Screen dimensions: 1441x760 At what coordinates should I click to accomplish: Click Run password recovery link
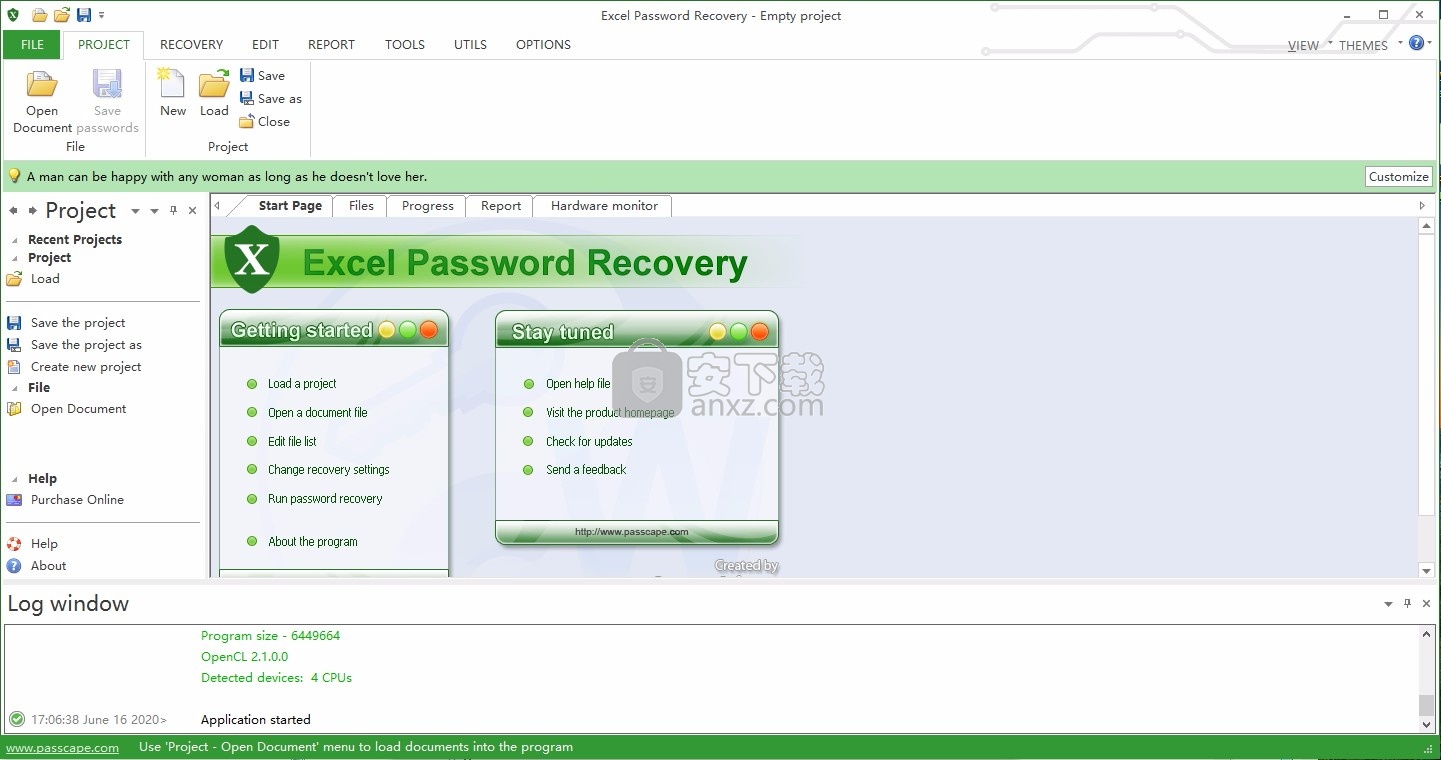pos(325,499)
